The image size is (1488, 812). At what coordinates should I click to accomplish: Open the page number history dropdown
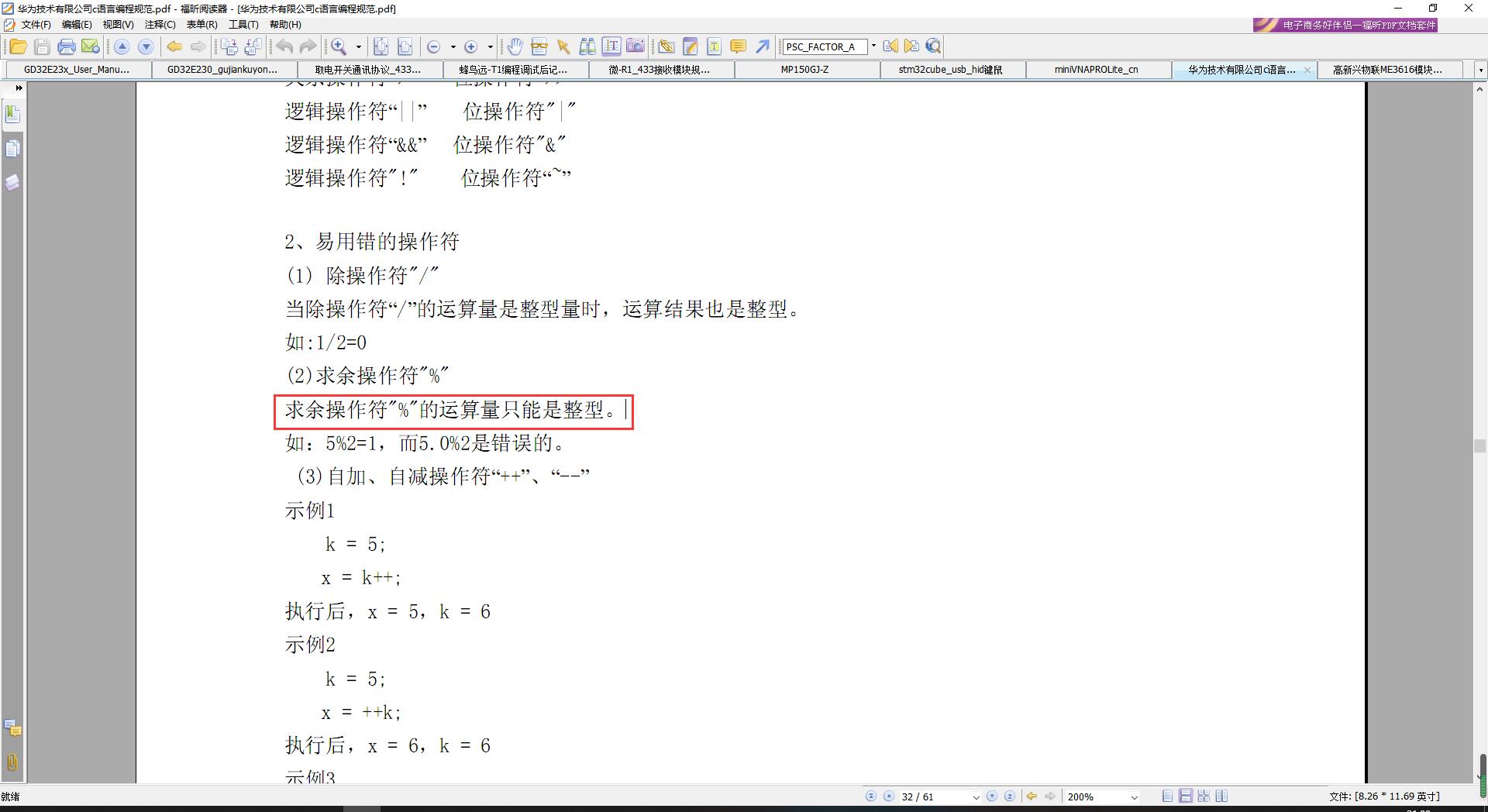(x=976, y=797)
